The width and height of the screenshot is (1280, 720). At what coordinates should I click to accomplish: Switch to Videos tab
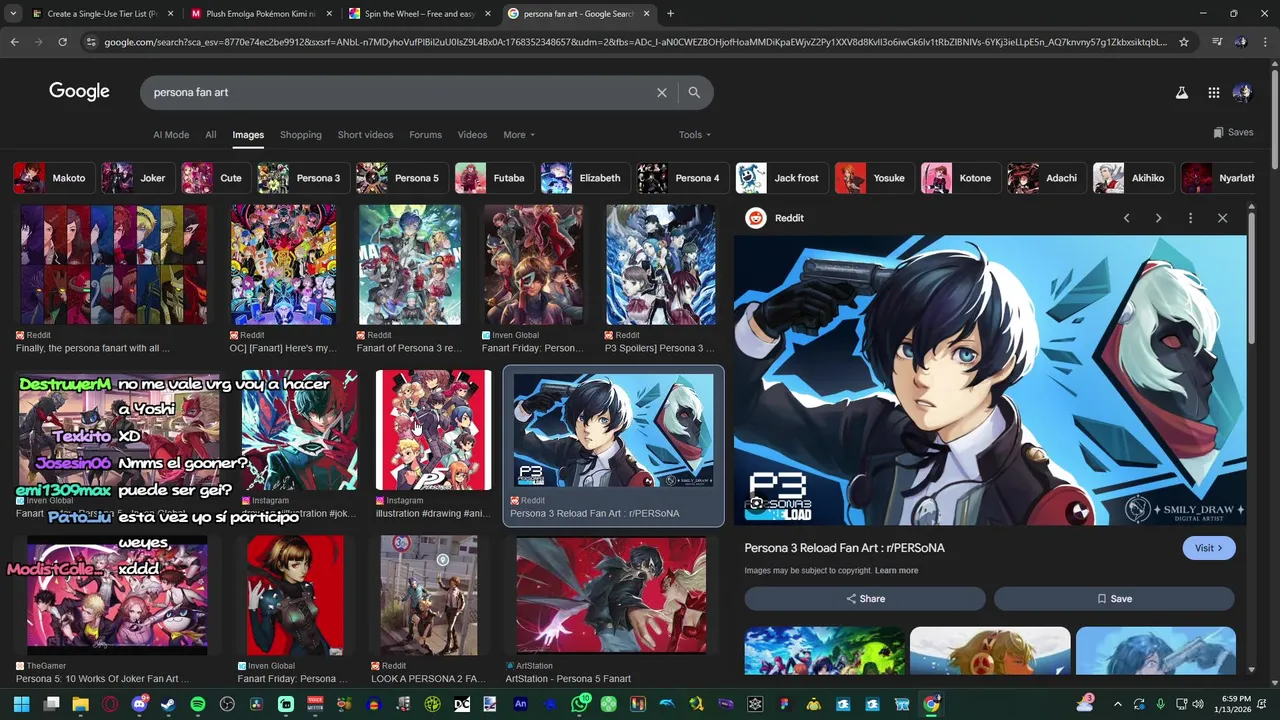pos(472,135)
